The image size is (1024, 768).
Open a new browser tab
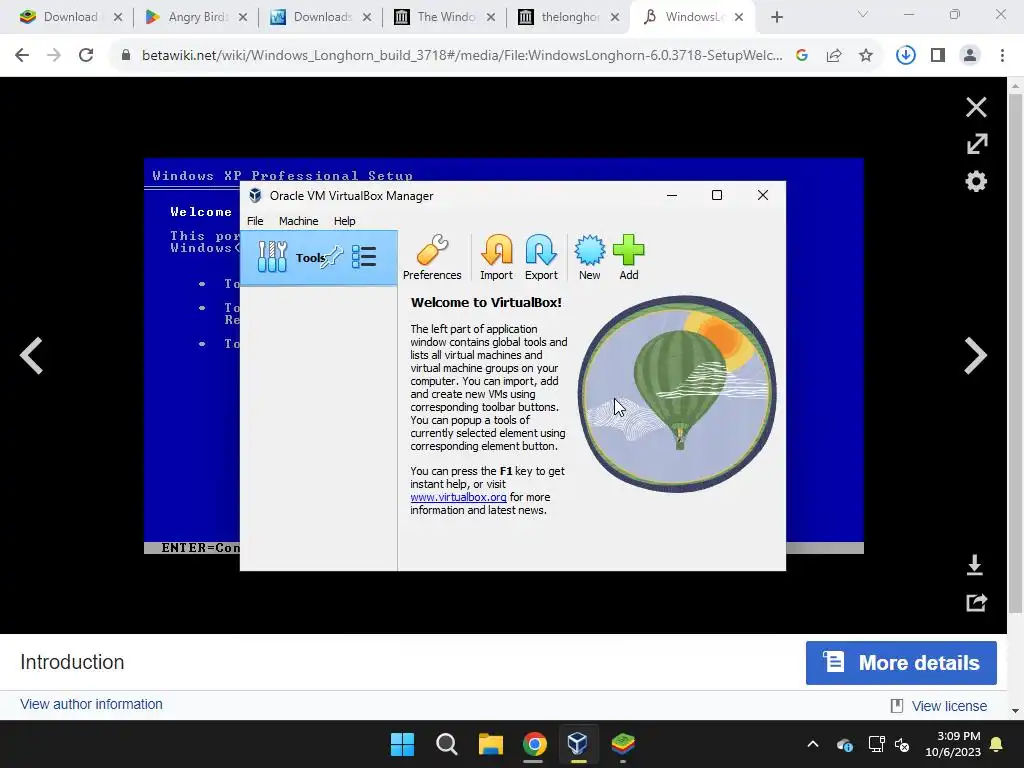click(x=776, y=18)
